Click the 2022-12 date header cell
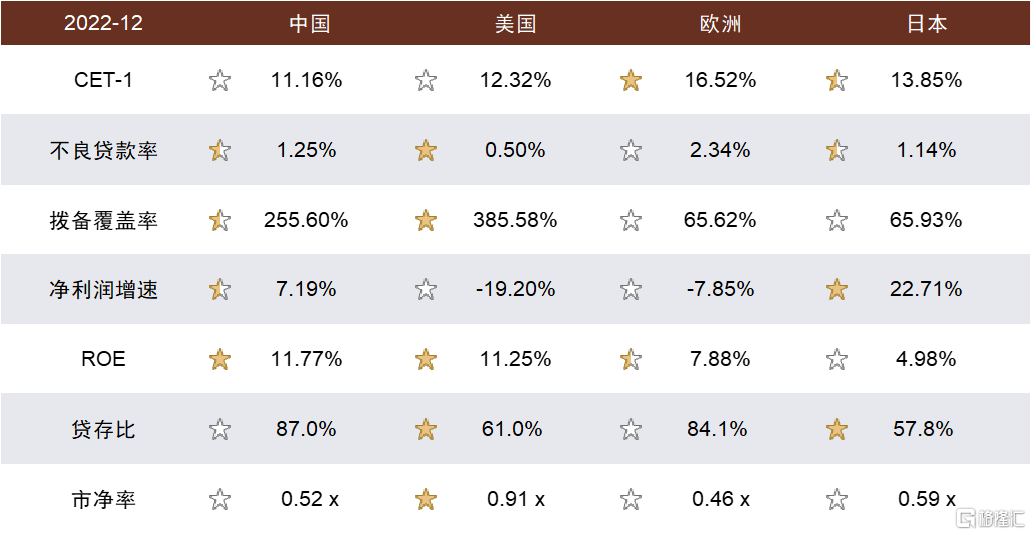 coord(103,23)
